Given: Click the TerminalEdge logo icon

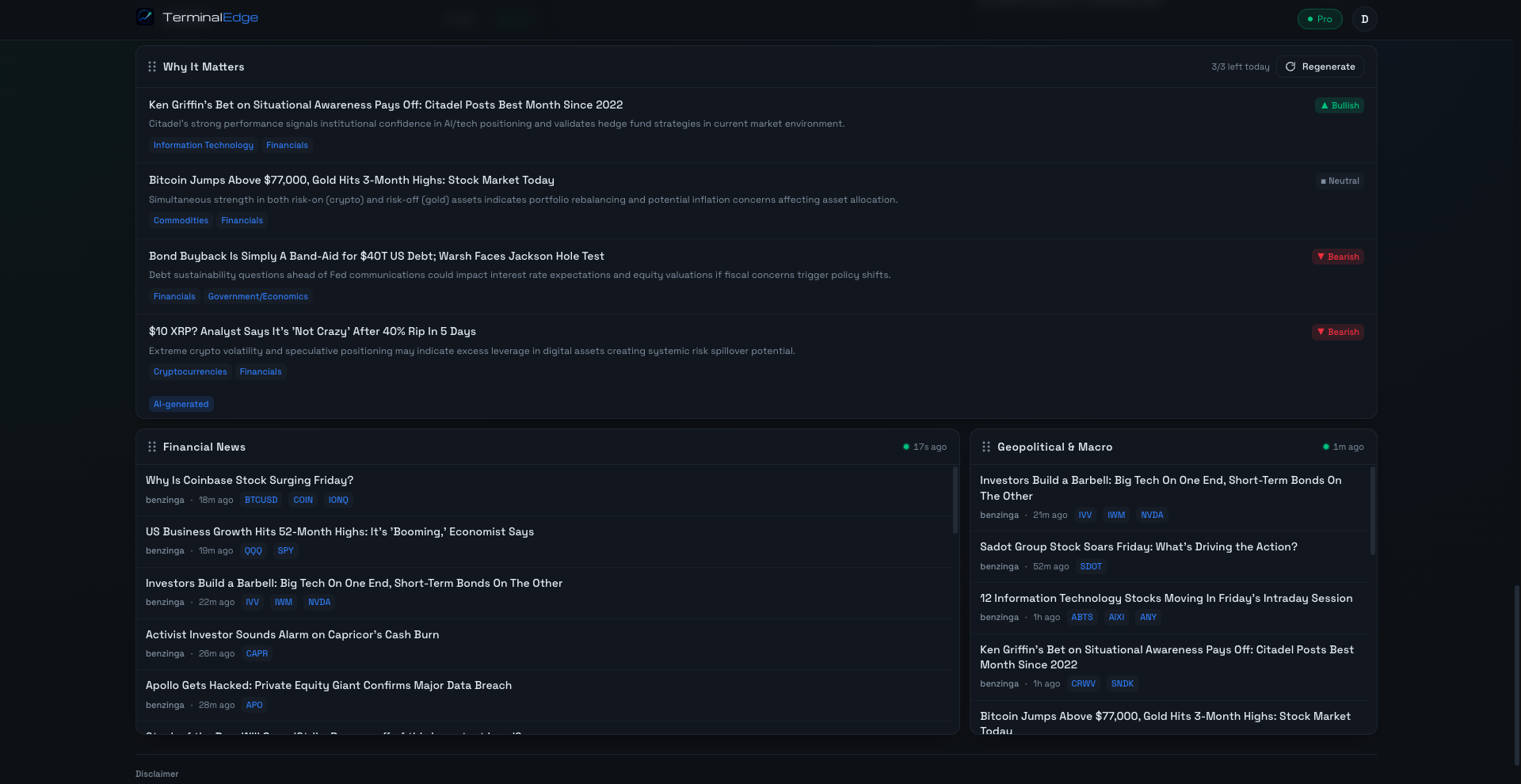Looking at the screenshot, I should point(145,17).
